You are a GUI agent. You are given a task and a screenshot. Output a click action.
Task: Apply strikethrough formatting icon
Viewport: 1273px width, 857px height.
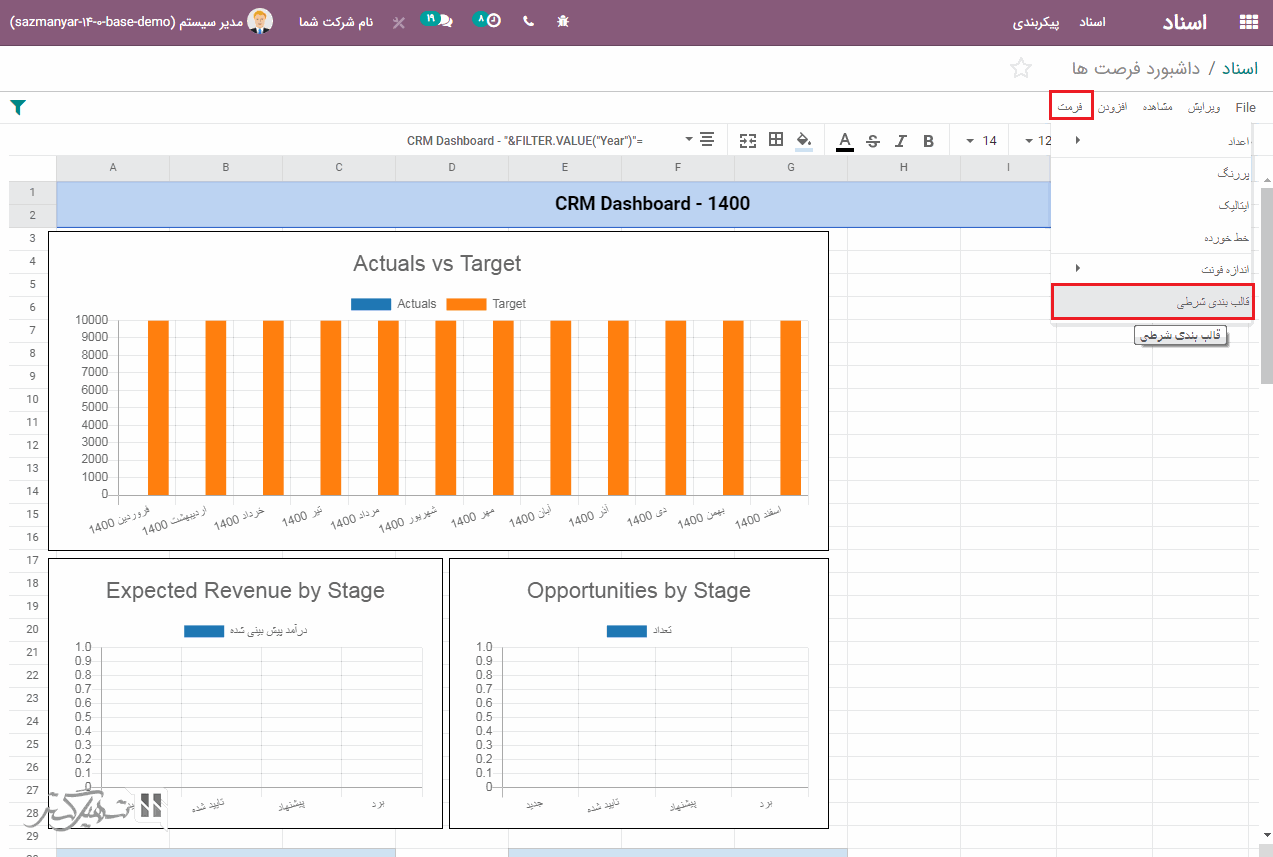873,141
